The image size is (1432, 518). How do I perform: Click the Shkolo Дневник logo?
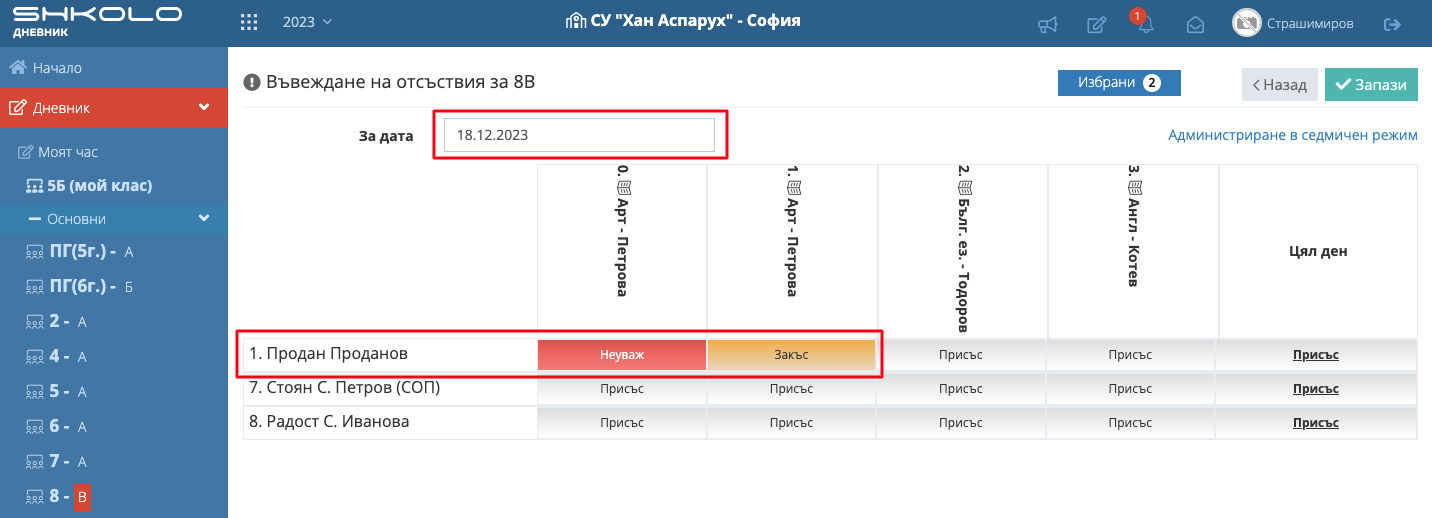pos(97,22)
